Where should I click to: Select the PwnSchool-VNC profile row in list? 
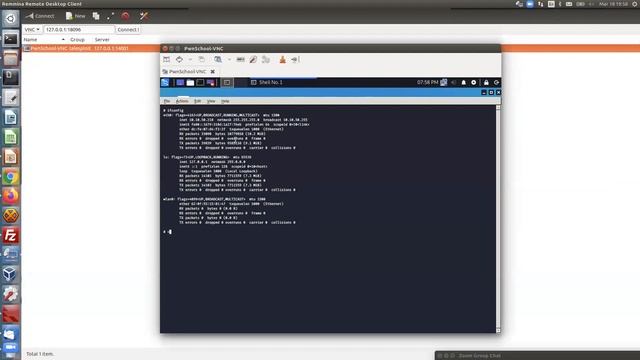pos(92,48)
